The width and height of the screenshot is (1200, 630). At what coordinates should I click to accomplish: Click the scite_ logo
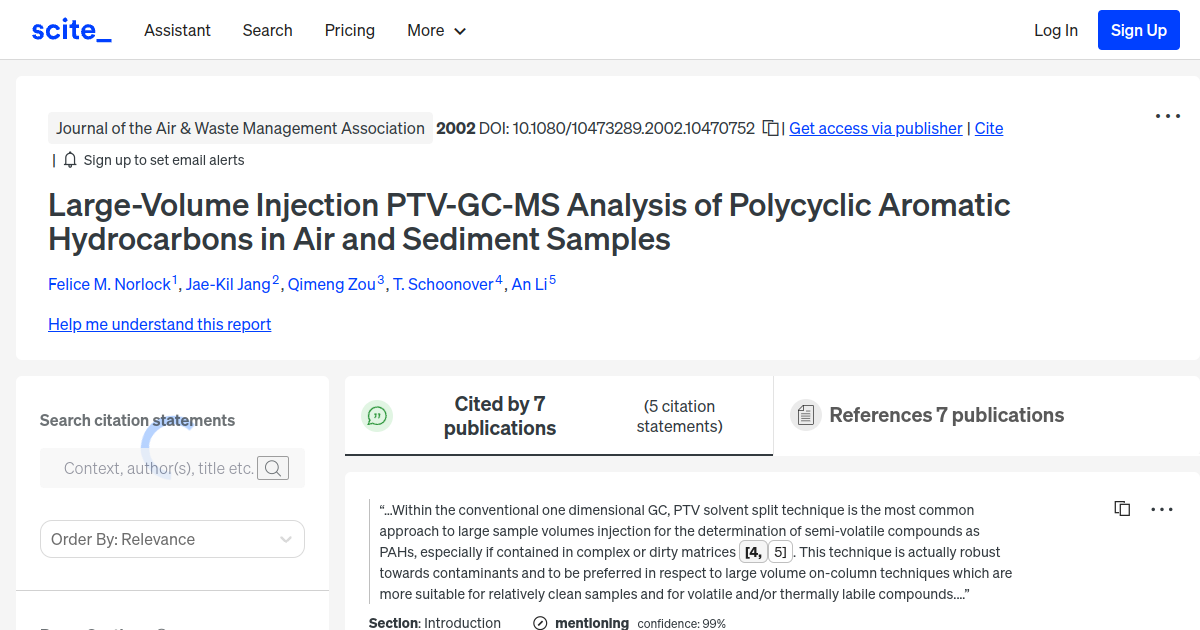tap(70, 29)
